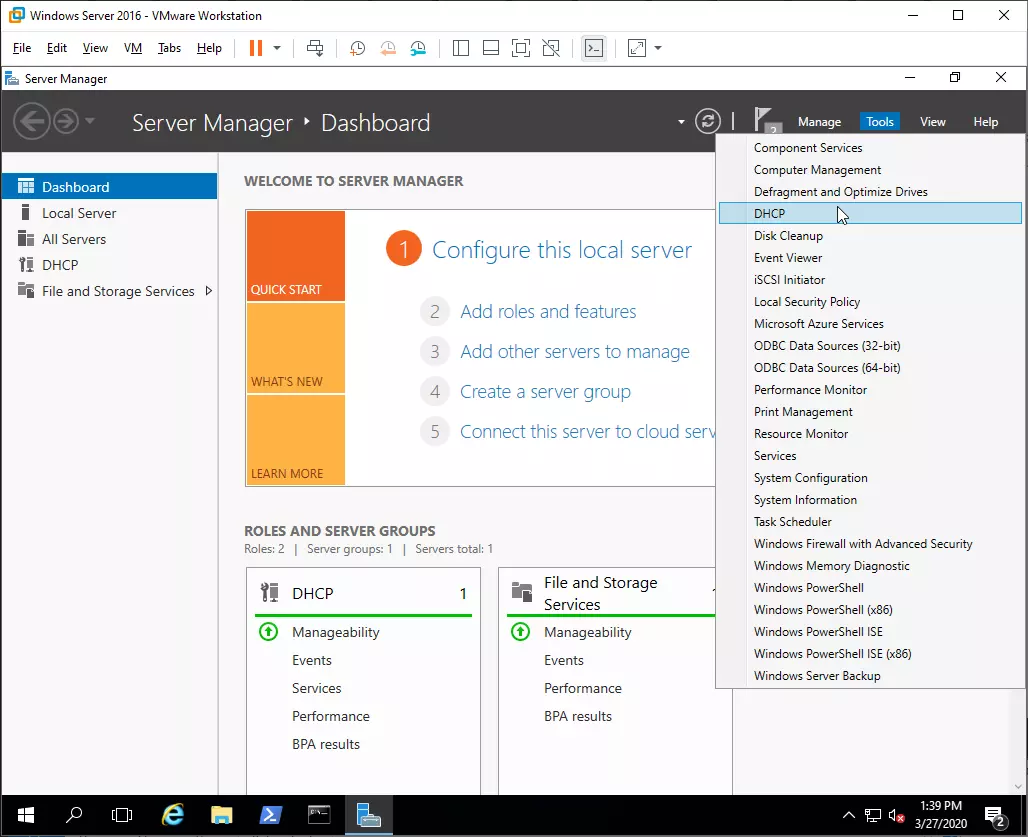Open VMware power options dropdown arrow
The height and width of the screenshot is (837, 1028).
(x=277, y=48)
